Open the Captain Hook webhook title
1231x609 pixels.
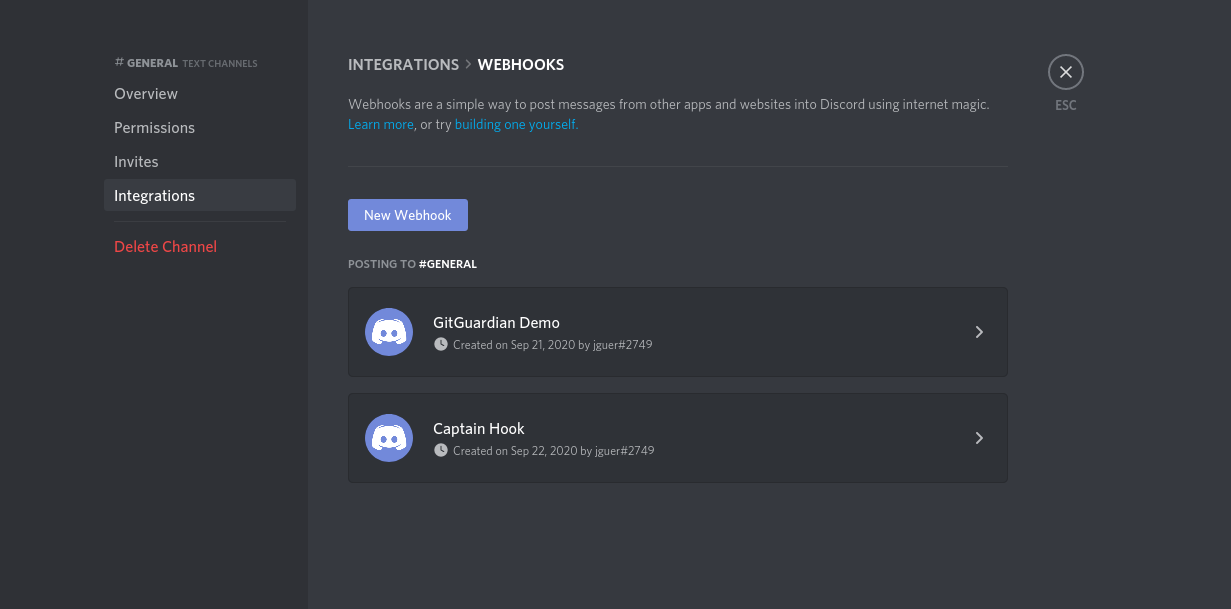coord(479,429)
